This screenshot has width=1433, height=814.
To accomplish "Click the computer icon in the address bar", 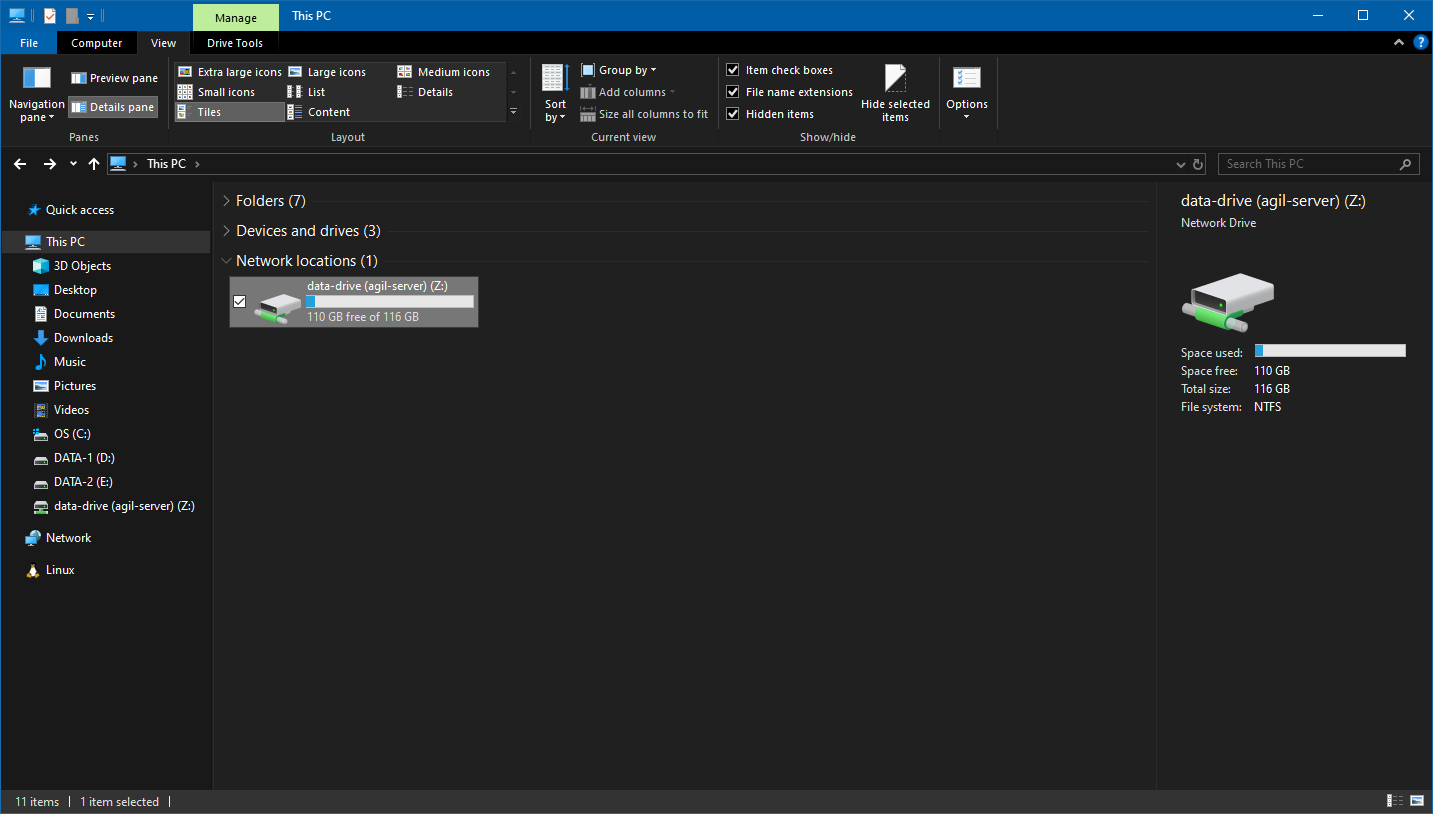I will coord(118,164).
